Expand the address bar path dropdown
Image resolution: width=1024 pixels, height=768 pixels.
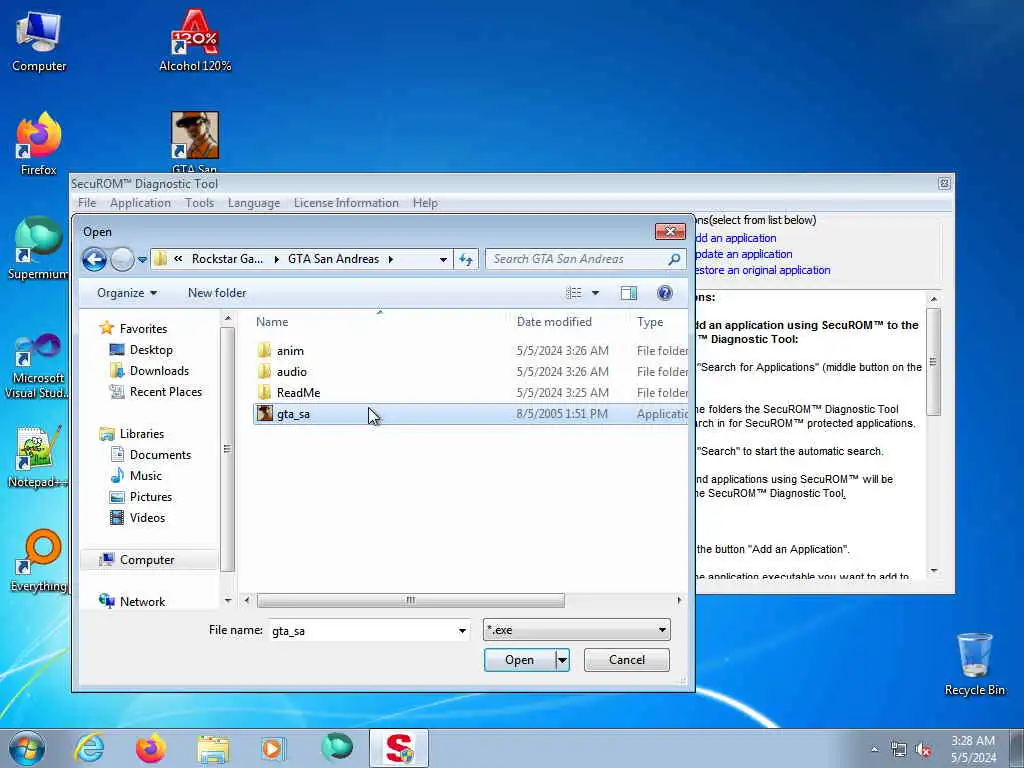pos(443,259)
